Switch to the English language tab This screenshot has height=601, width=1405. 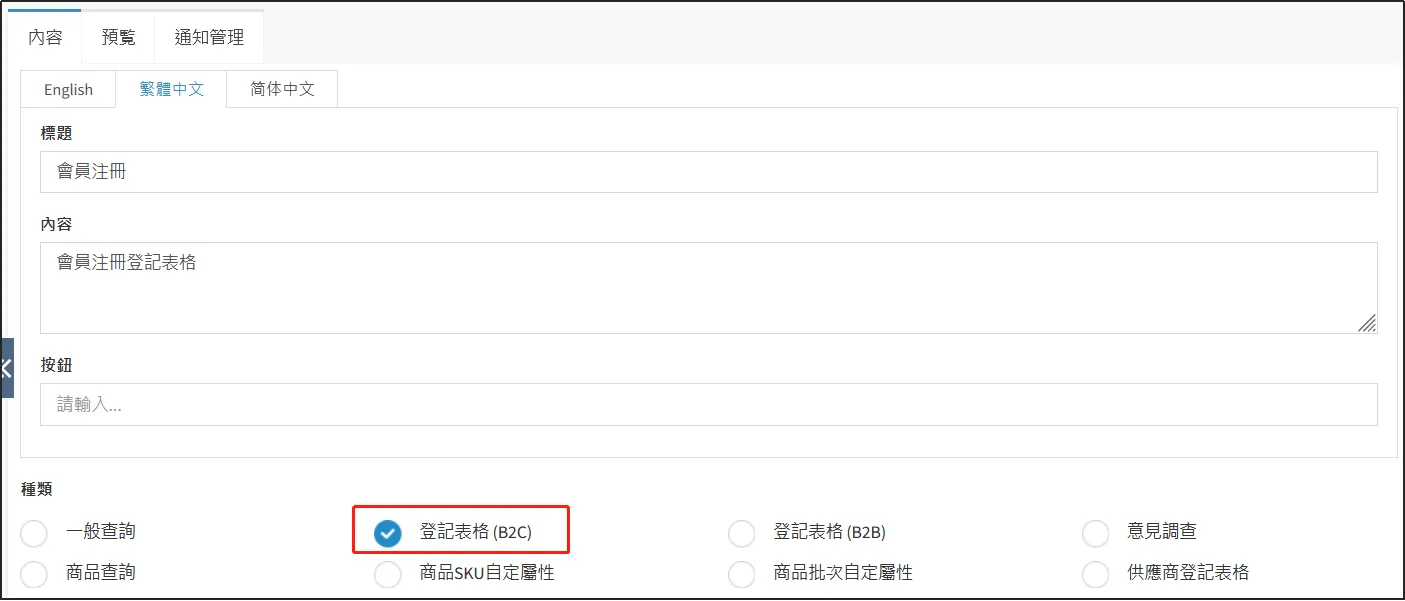[68, 90]
